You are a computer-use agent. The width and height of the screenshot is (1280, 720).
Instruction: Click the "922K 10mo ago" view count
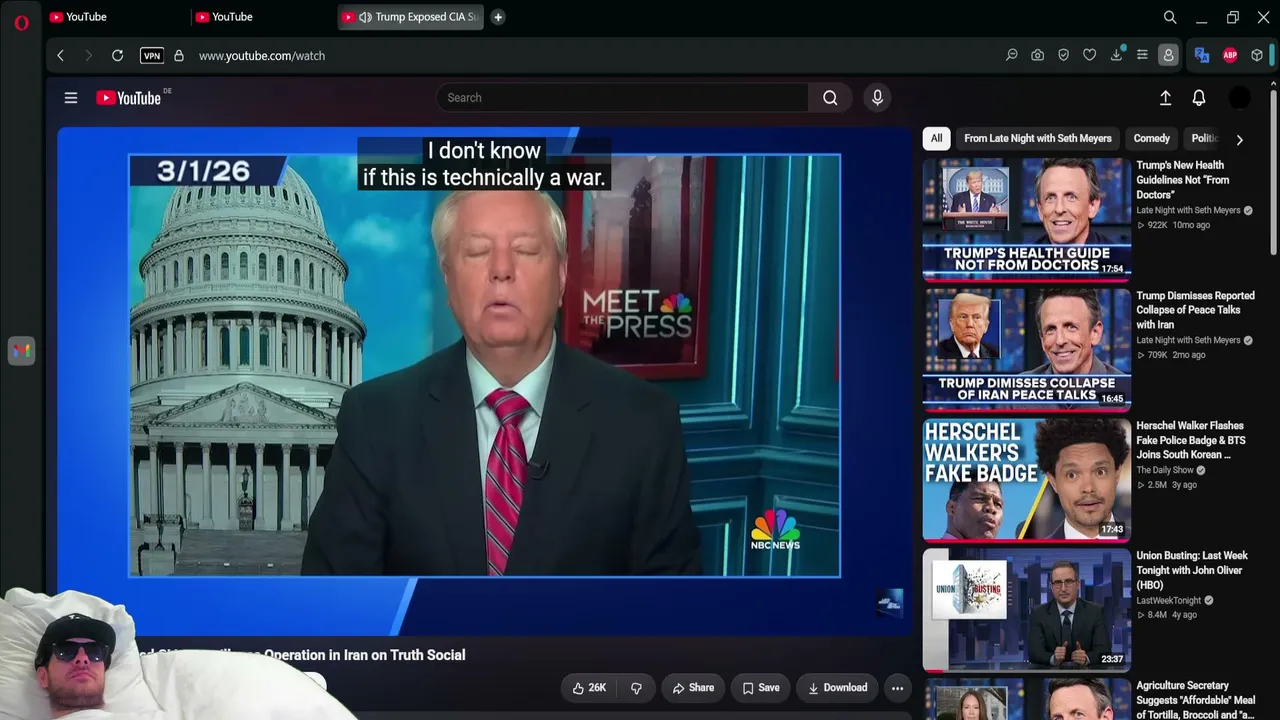click(x=1173, y=225)
